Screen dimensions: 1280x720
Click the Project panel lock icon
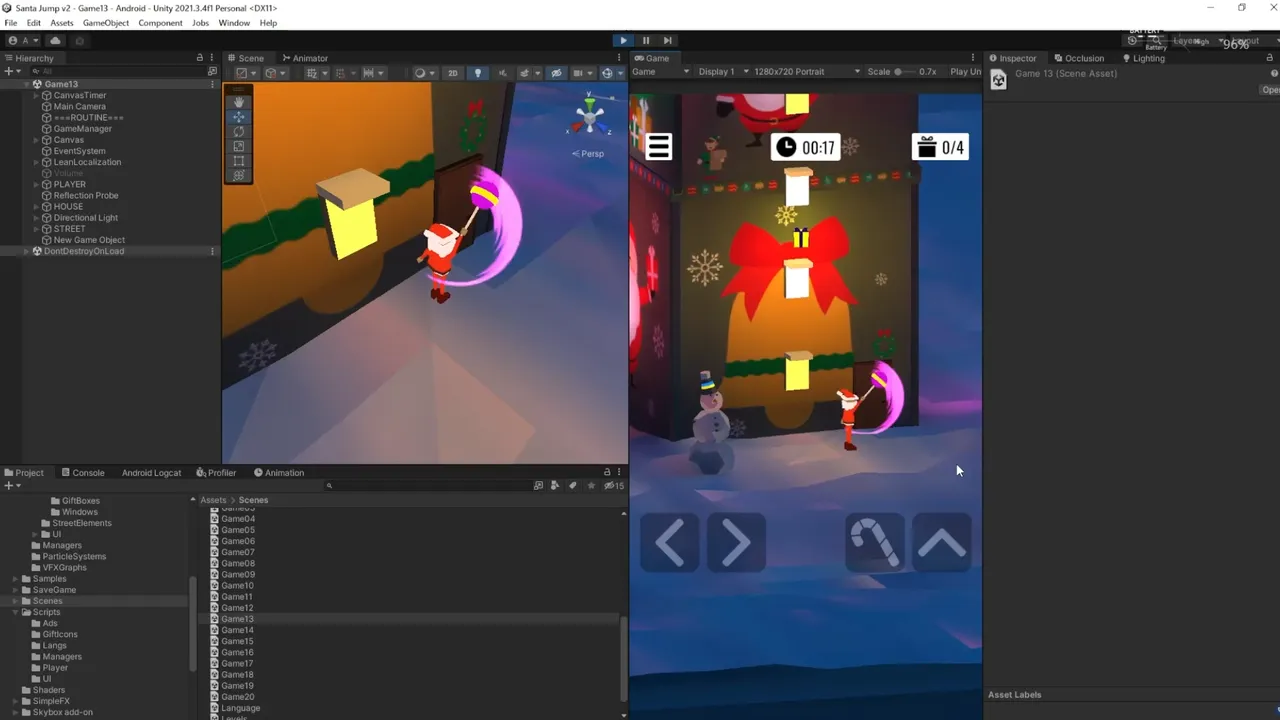(606, 472)
